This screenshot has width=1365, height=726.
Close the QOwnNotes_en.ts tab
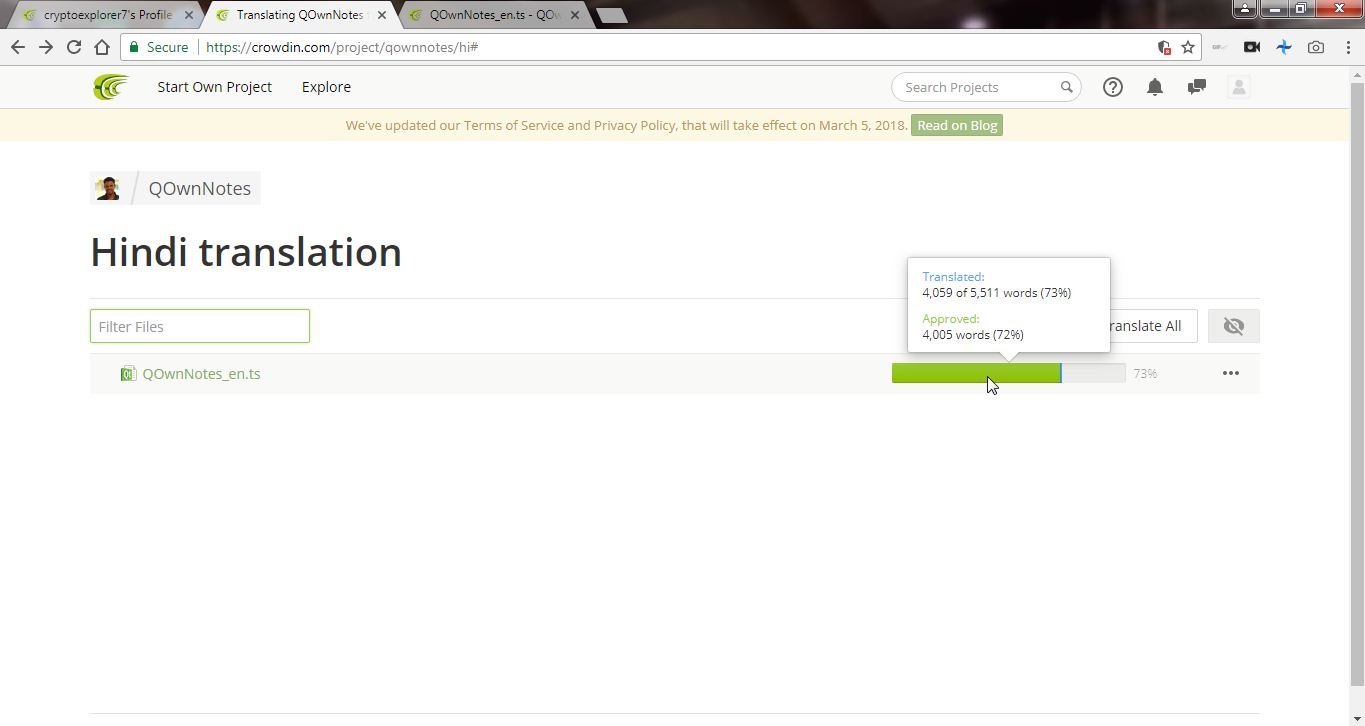pos(574,15)
